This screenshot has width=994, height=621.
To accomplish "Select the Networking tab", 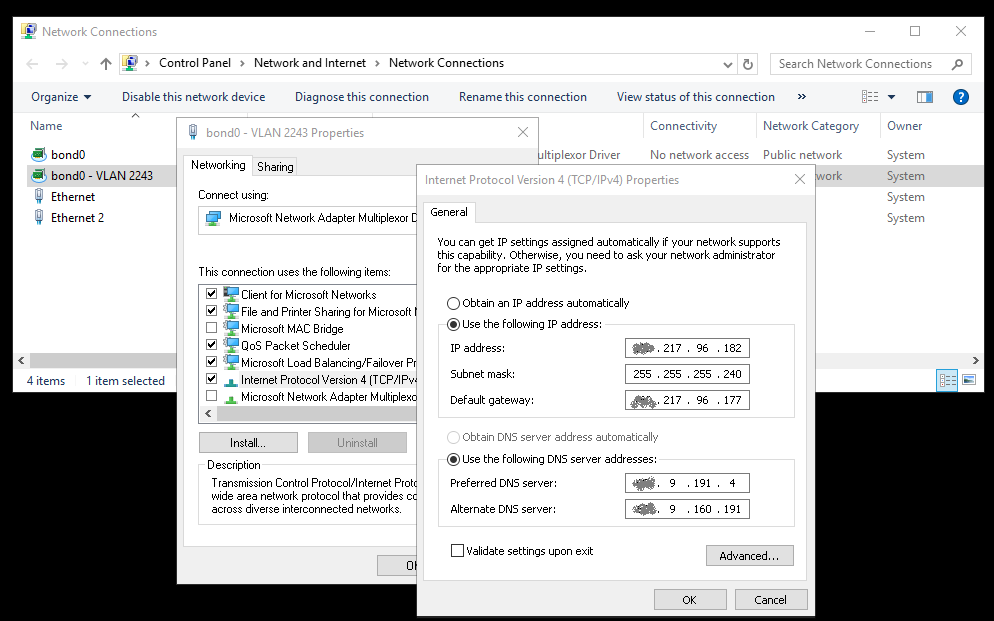I will click(x=218, y=165).
